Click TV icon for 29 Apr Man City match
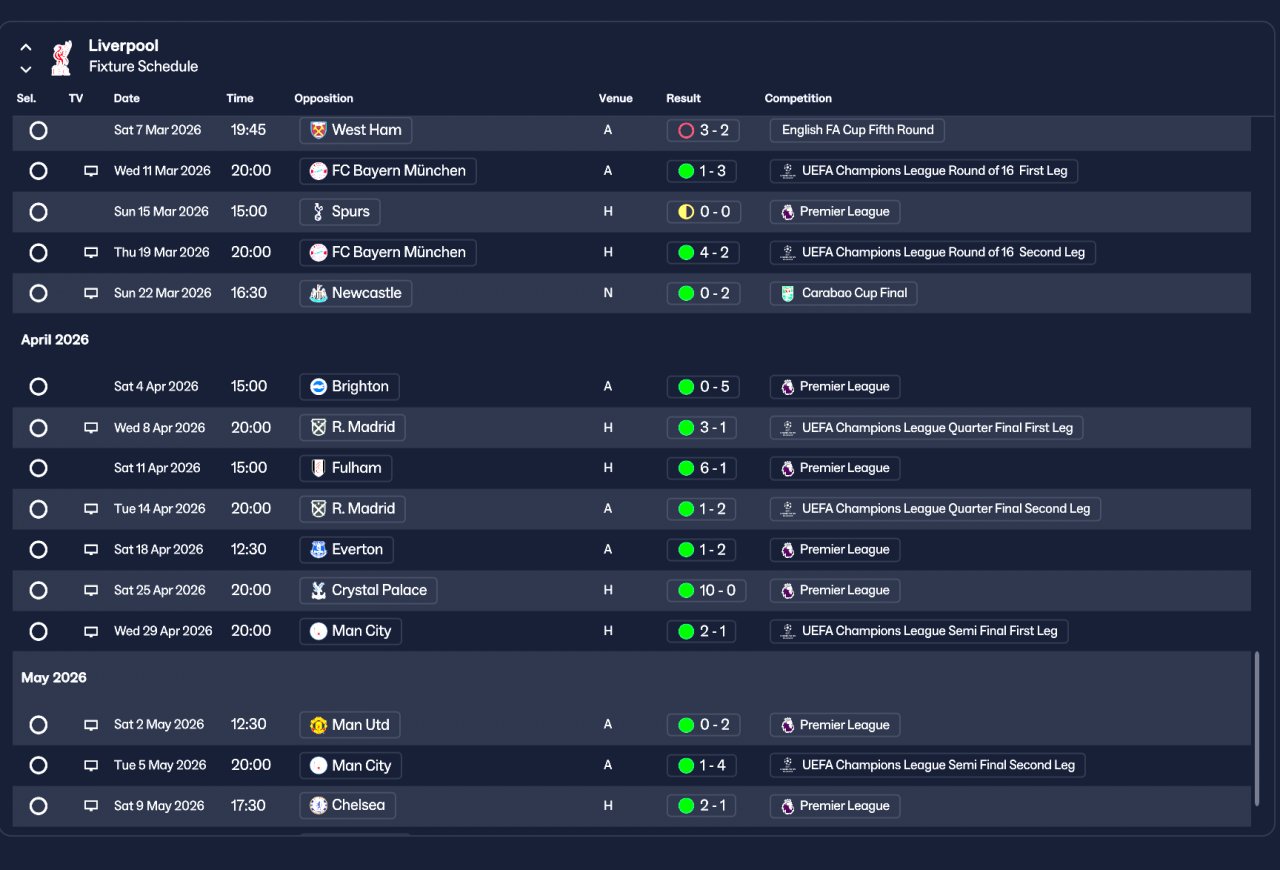1280x870 pixels. tap(91, 631)
